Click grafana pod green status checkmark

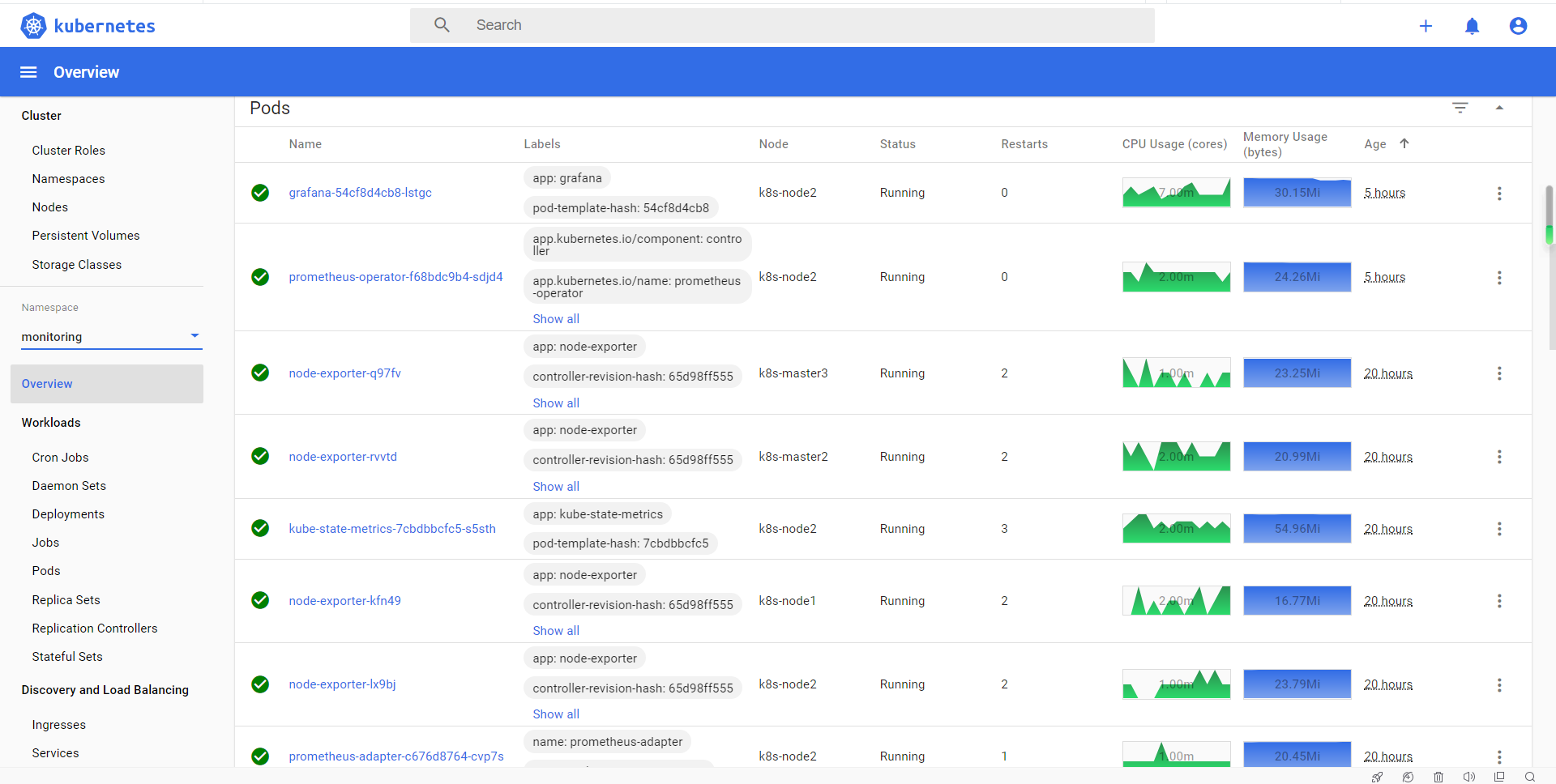(260, 193)
